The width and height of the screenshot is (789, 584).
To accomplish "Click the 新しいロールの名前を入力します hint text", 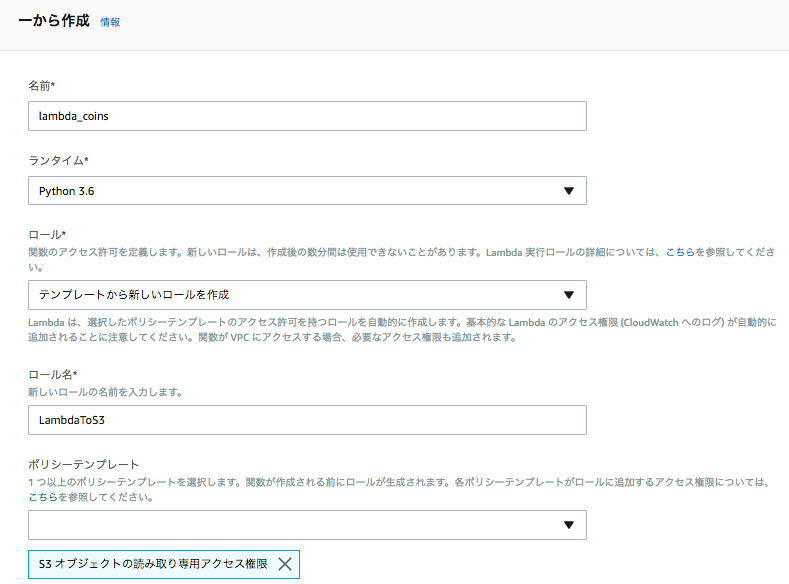I will 105,392.
